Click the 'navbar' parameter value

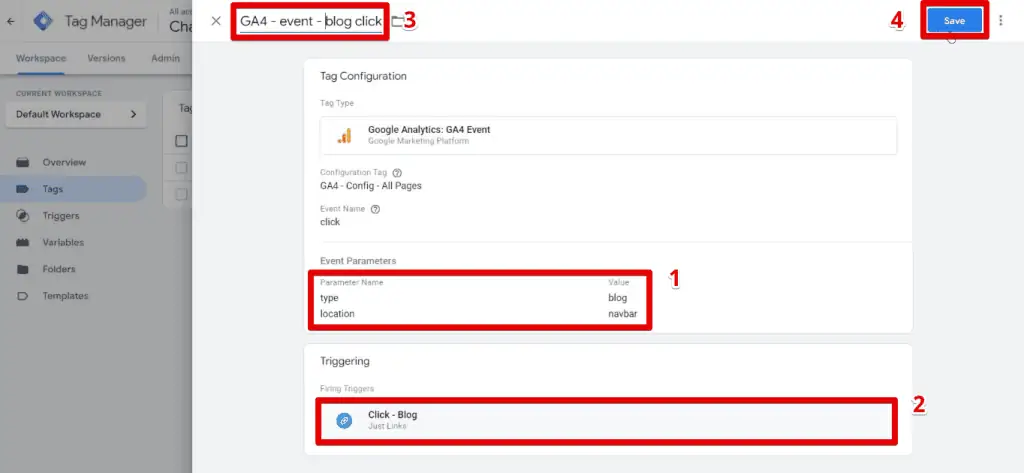point(622,314)
